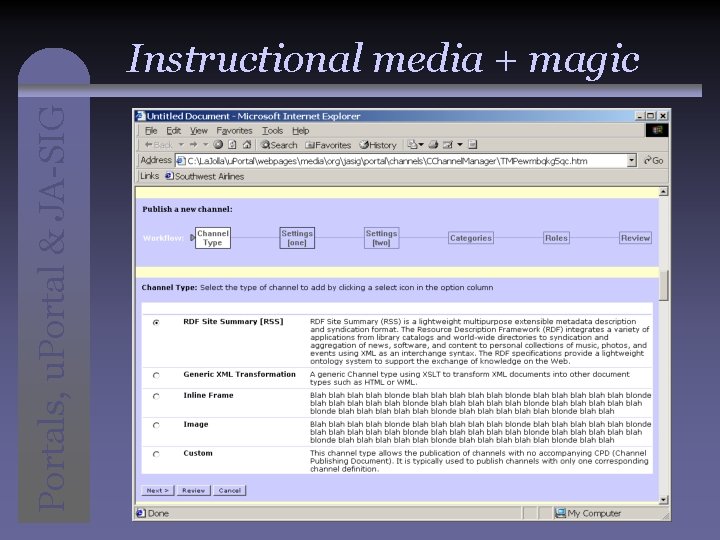Click the Next > button
Viewport: 720px width, 540px height.
pos(158,490)
